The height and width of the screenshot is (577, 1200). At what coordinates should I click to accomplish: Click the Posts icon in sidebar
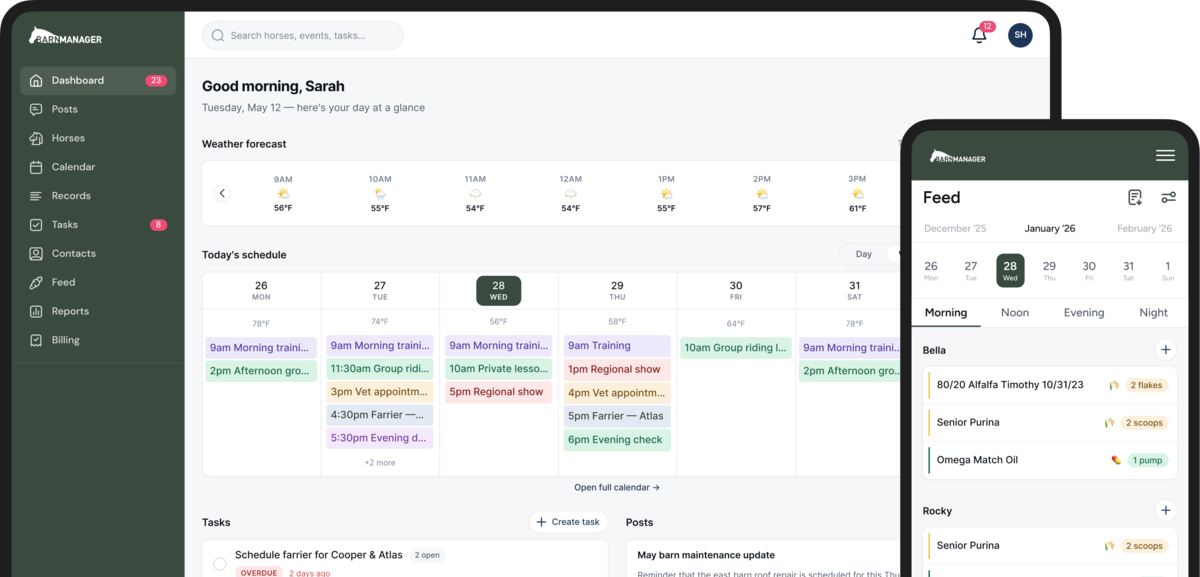click(x=36, y=109)
